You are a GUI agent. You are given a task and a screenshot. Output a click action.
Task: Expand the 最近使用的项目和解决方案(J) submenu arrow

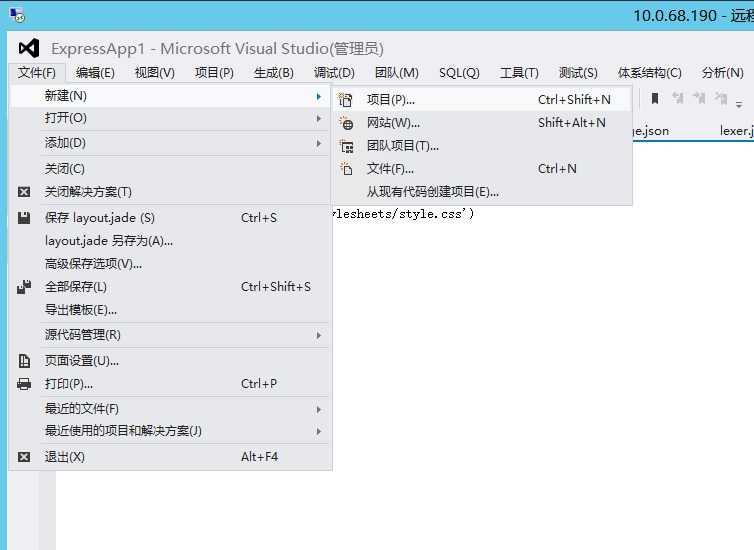[318, 431]
